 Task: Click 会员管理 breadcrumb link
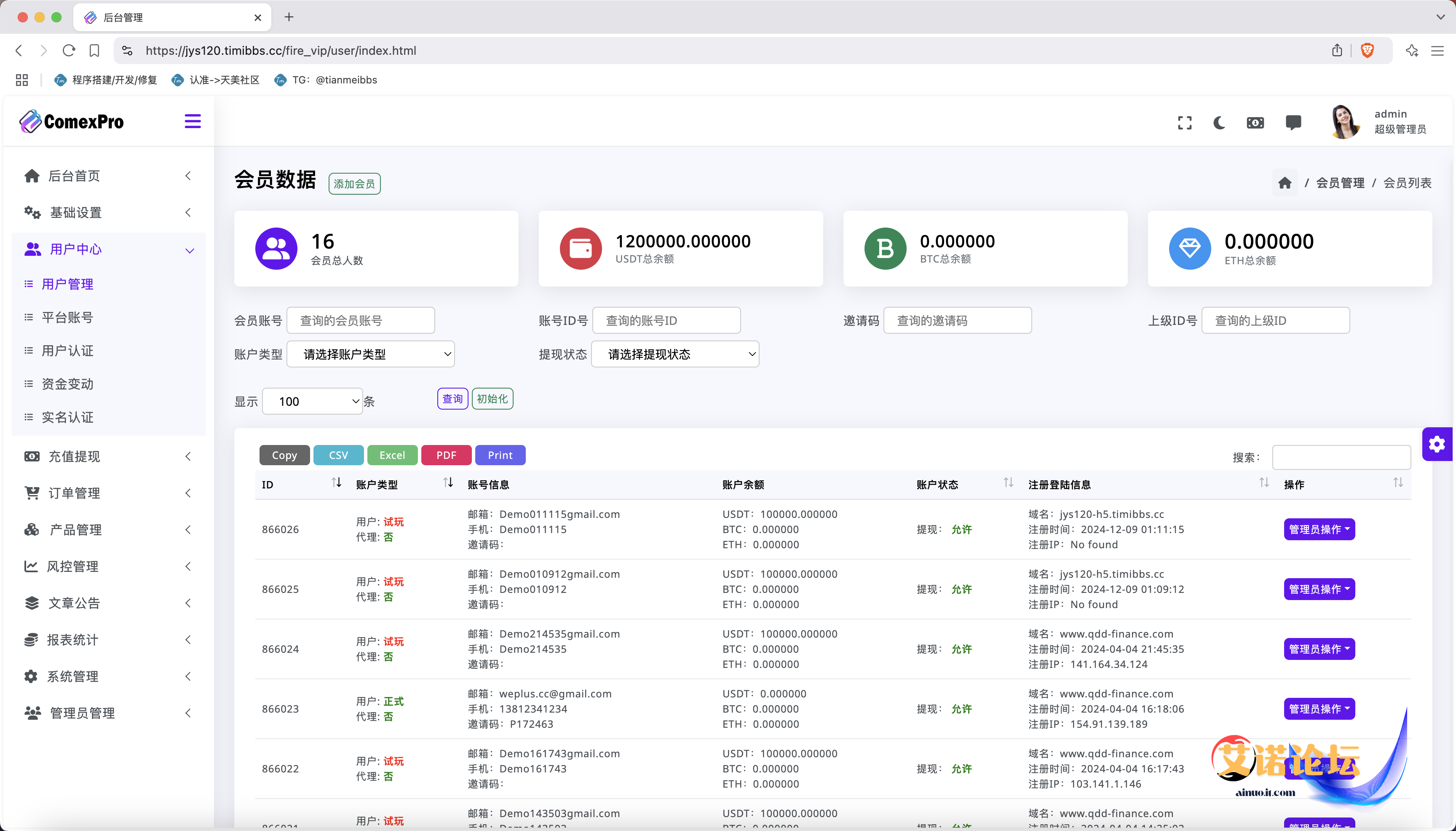tap(1340, 182)
